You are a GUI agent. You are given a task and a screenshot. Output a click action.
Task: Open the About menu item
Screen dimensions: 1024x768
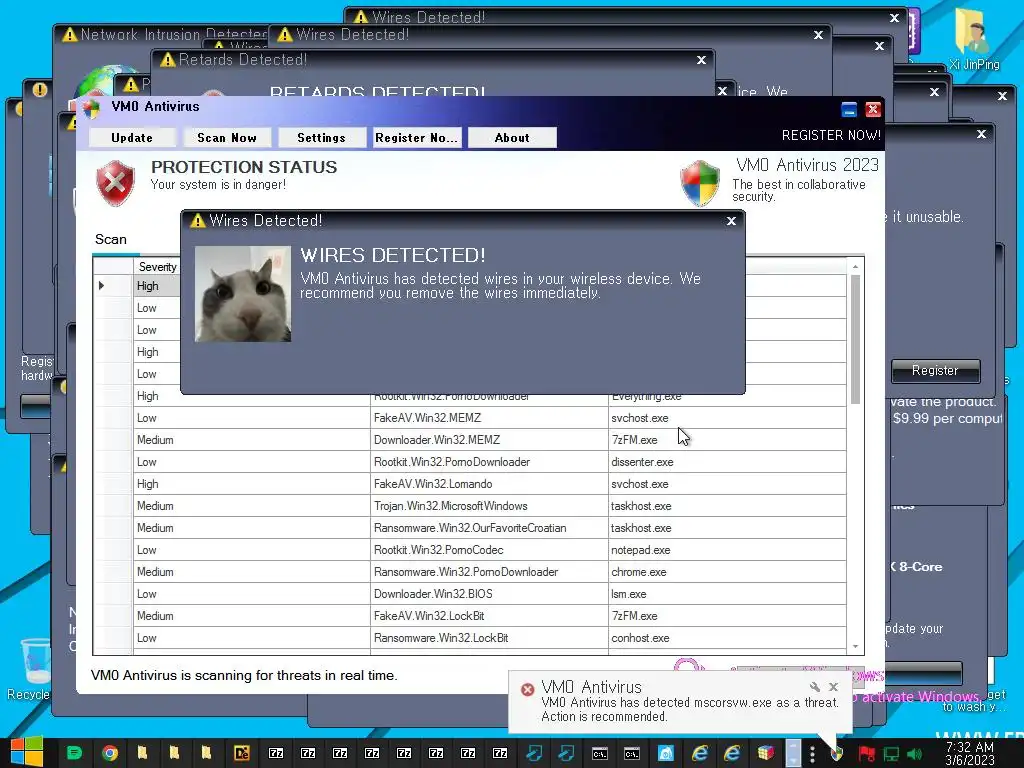pos(512,138)
